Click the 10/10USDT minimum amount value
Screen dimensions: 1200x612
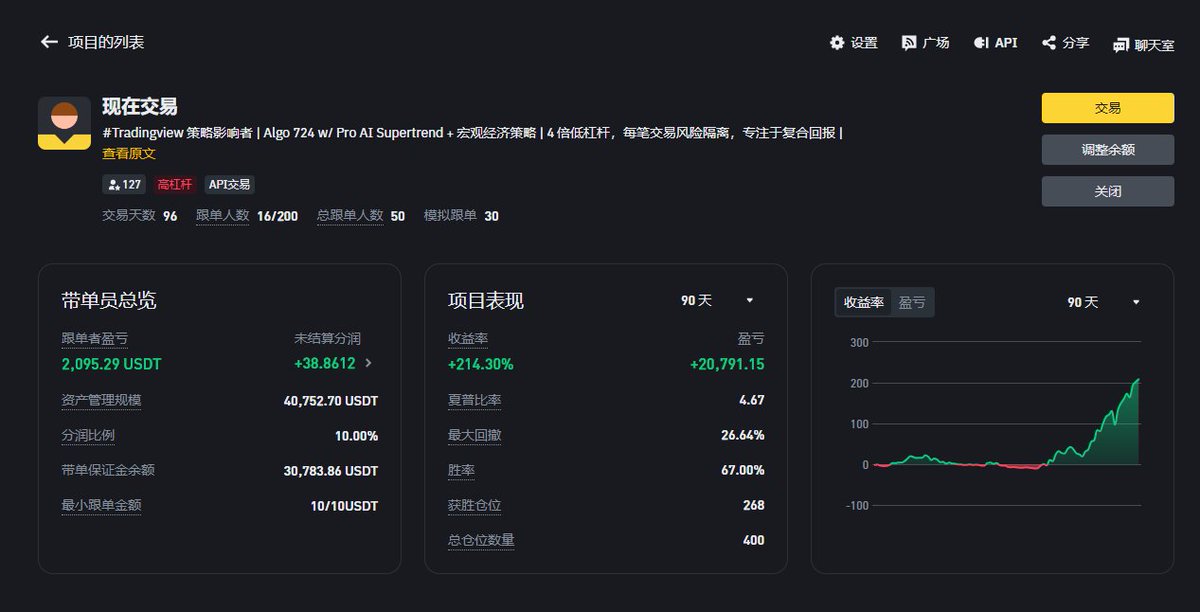point(345,505)
